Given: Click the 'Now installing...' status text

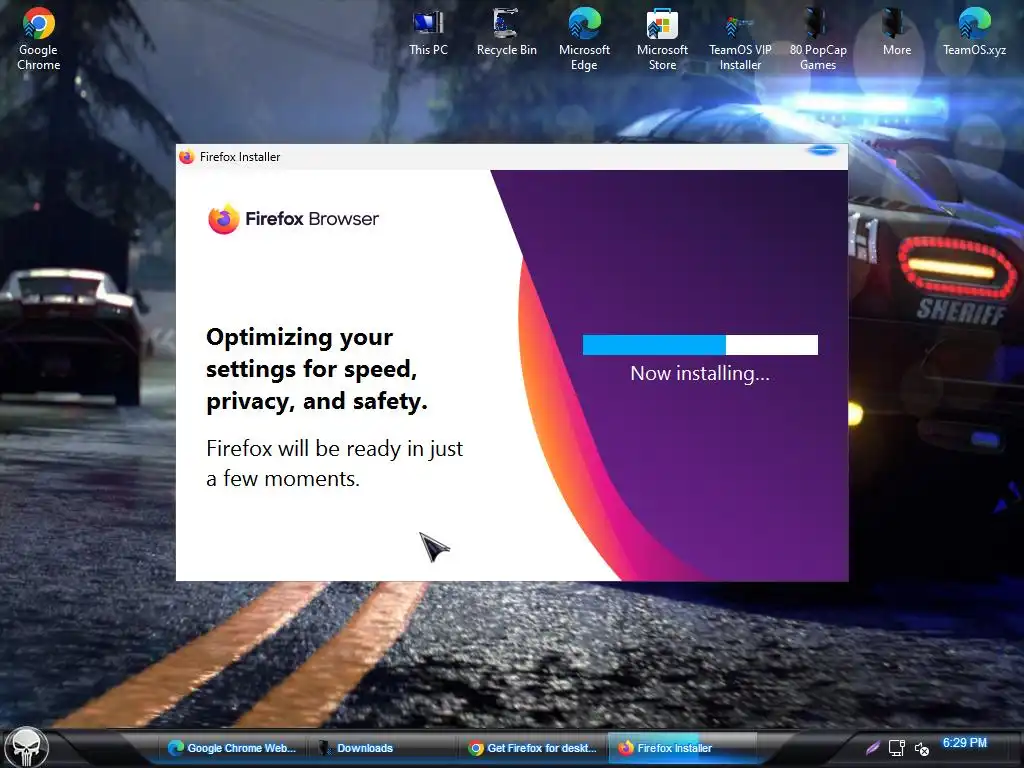Looking at the screenshot, I should coord(700,373).
